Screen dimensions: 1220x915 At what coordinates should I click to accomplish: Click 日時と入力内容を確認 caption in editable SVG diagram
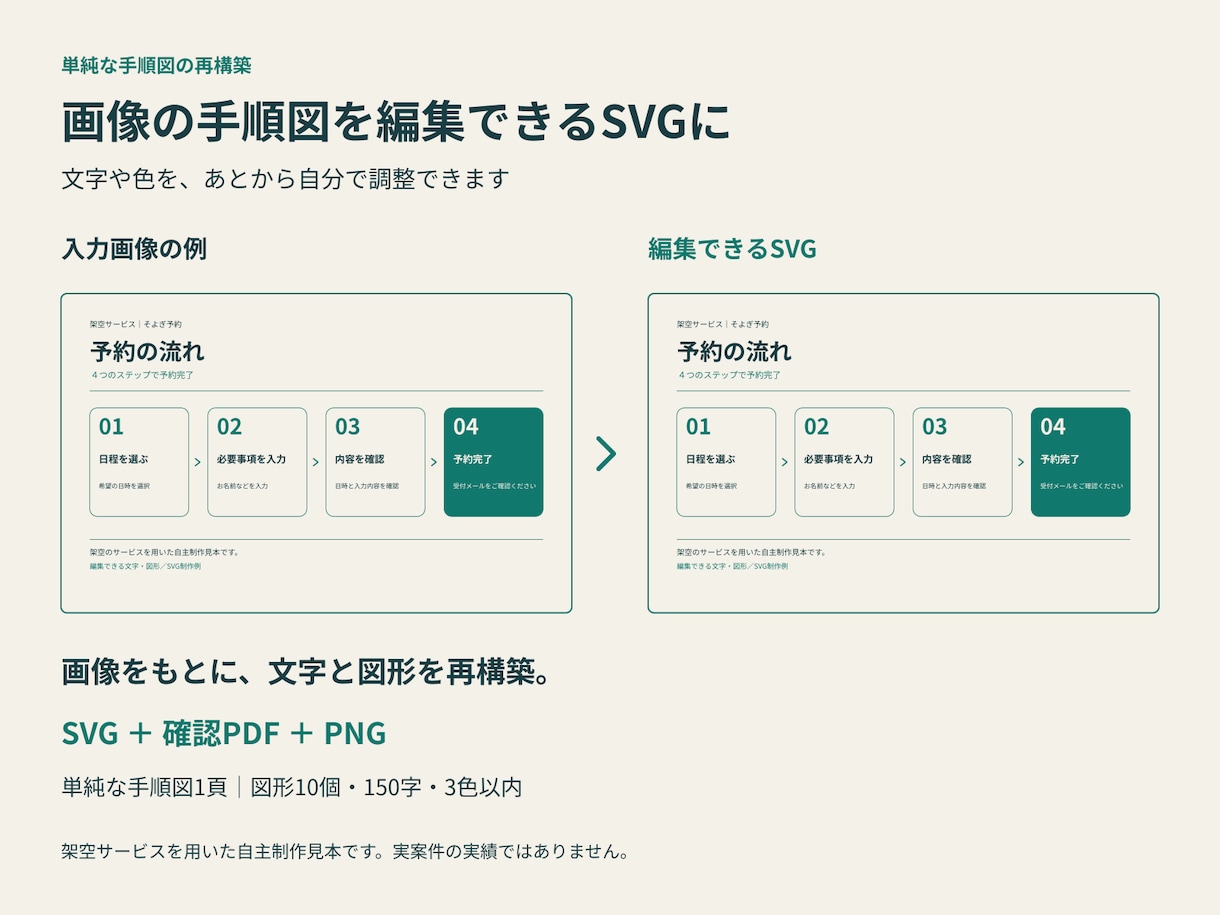click(x=954, y=486)
